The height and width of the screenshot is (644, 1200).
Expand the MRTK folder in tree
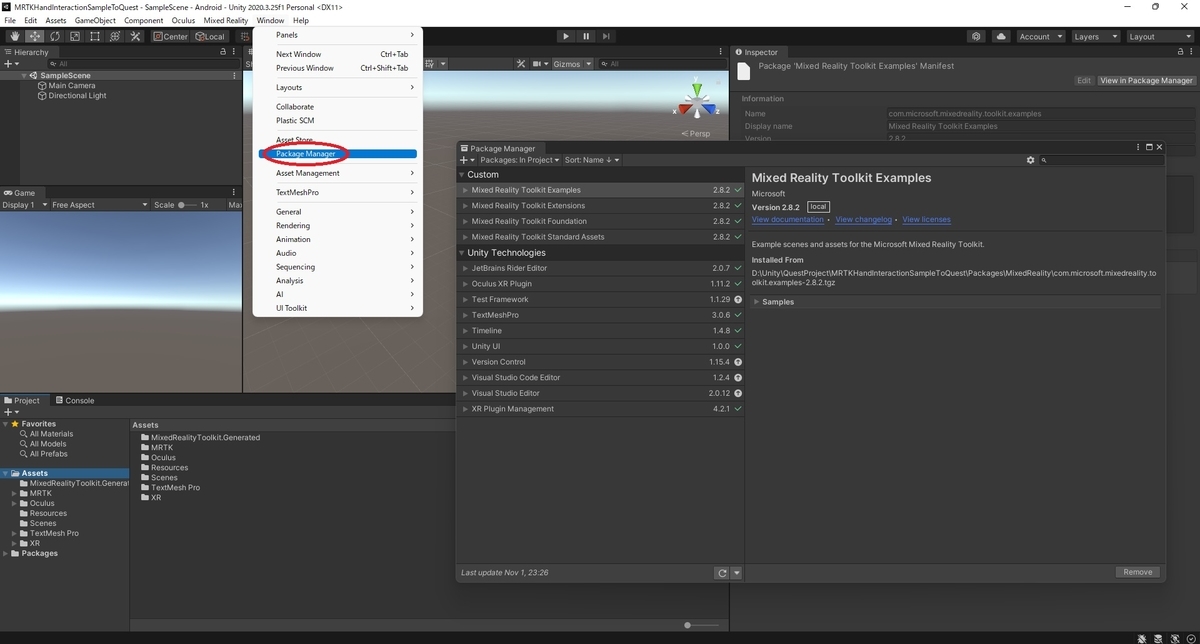[14, 494]
